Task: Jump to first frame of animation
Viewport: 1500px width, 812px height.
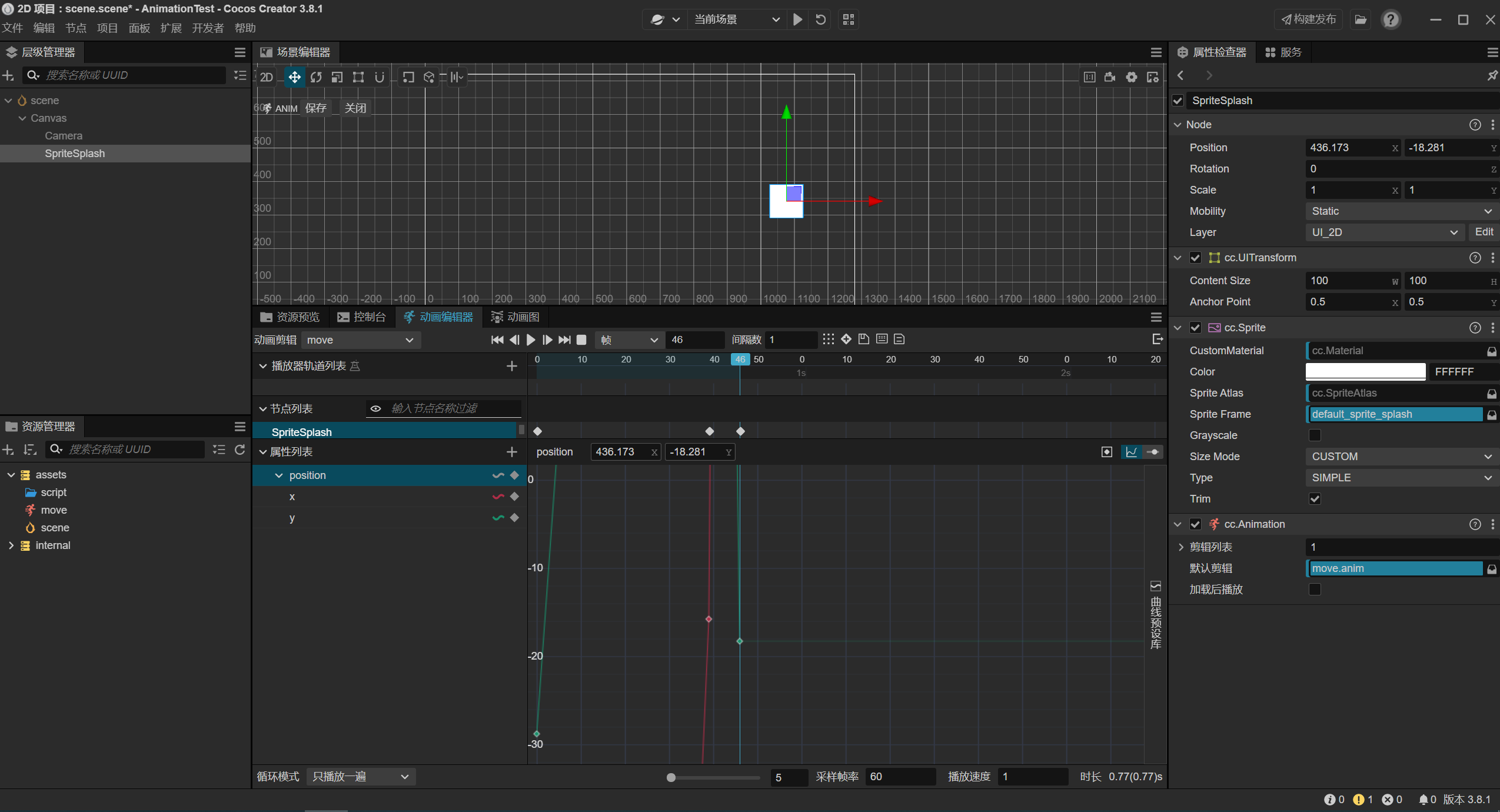Action: coord(497,340)
